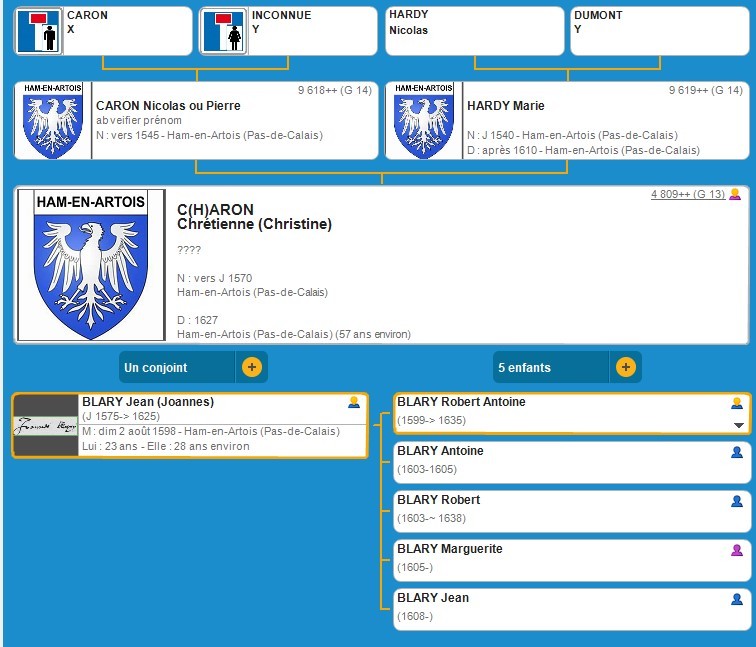Click the signature thumbnail of BLARY Jean
Viewport: 756px width, 647px height.
pyautogui.click(x=45, y=426)
